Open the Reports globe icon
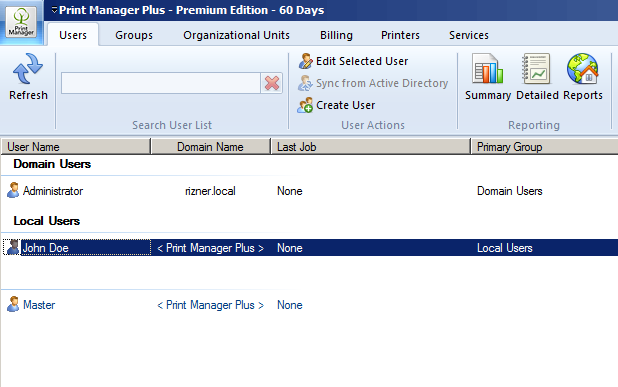The height and width of the screenshot is (387, 618). coord(583,69)
